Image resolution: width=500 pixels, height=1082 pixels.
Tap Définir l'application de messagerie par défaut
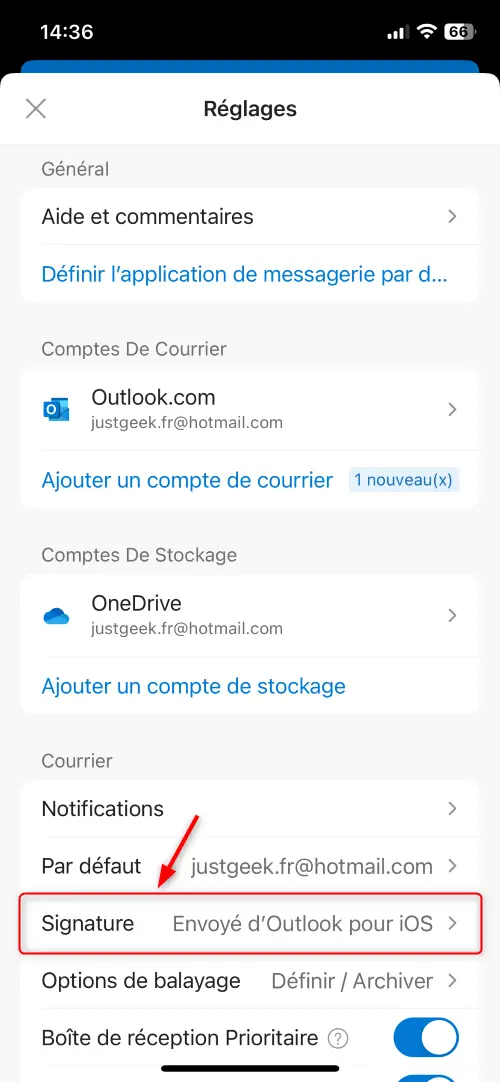point(245,274)
